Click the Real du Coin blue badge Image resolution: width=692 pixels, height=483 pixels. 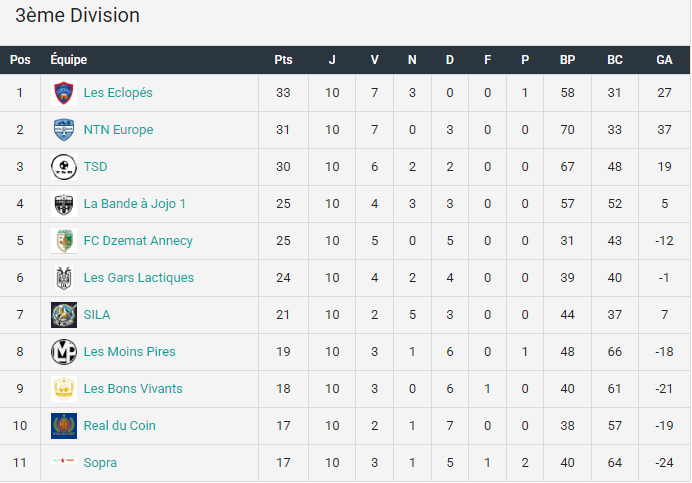[64, 426]
